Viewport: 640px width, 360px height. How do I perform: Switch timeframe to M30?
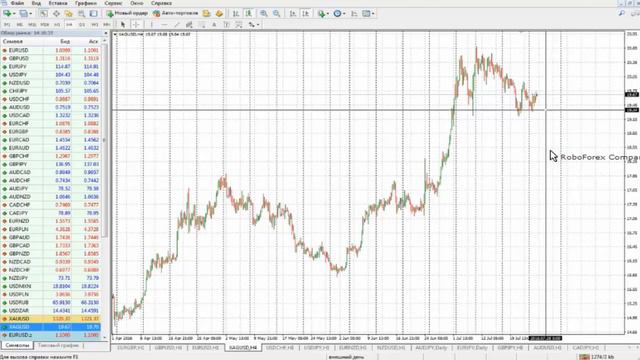coord(44,24)
